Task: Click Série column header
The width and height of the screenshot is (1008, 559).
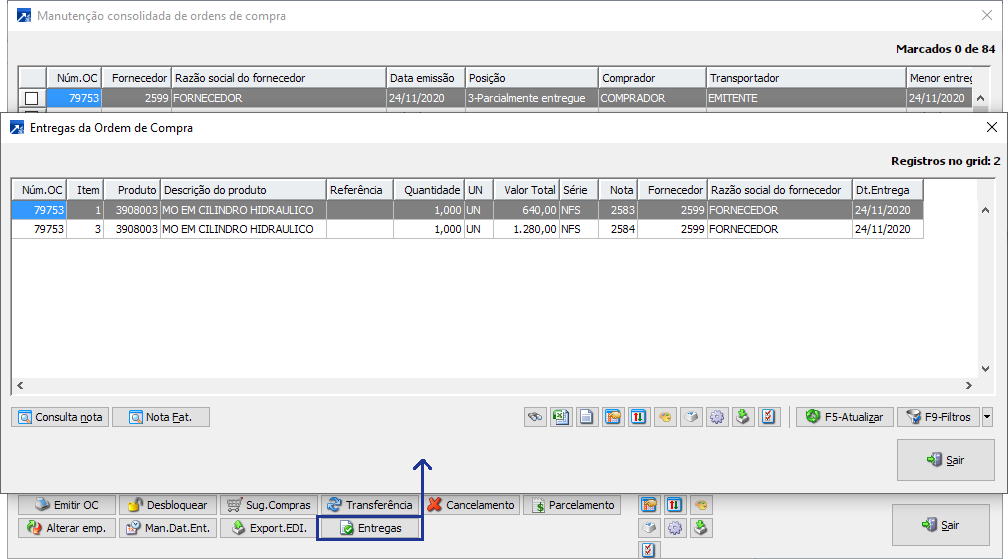Action: tap(579, 190)
